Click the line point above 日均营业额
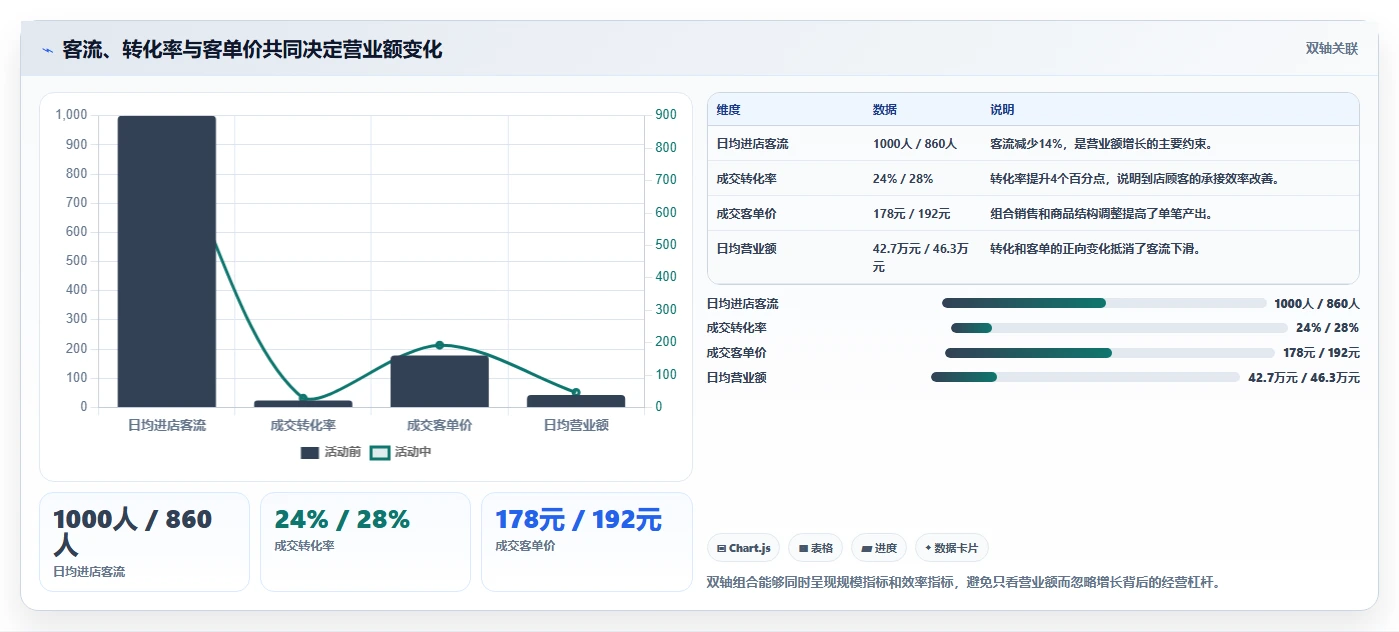 [576, 392]
